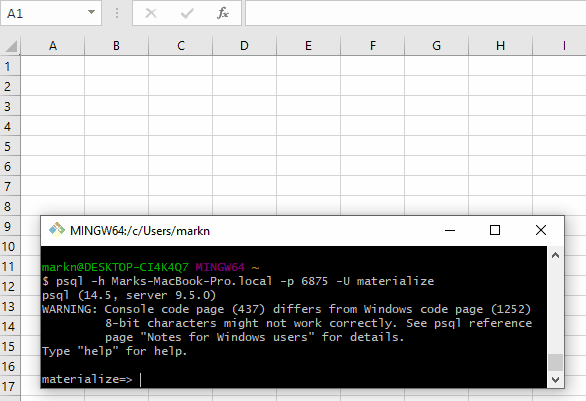Click the terminal scrollbar down arrow
Image resolution: width=586 pixels, height=401 pixels.
pos(555,380)
